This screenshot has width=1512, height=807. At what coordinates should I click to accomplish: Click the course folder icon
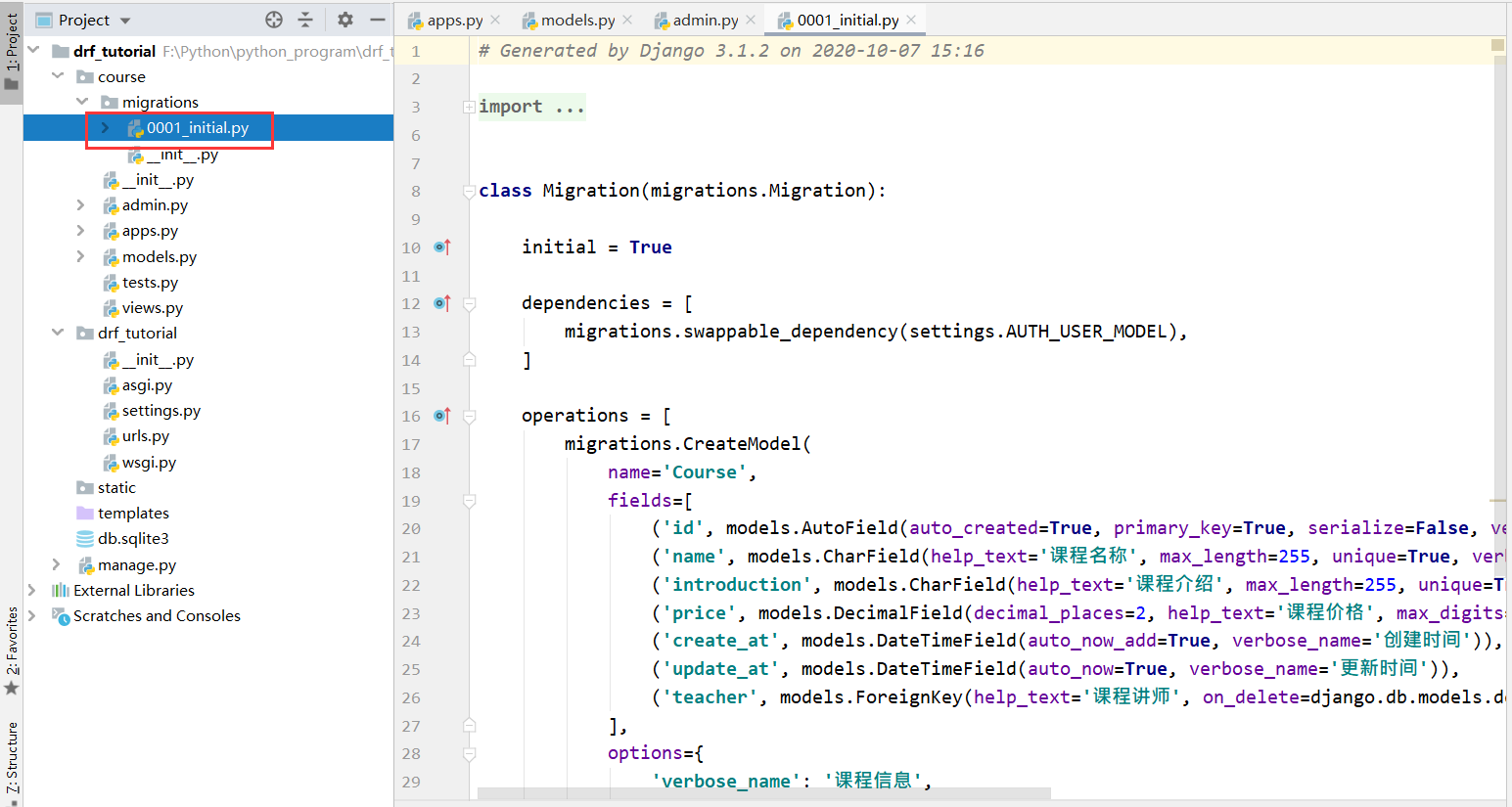pos(85,76)
